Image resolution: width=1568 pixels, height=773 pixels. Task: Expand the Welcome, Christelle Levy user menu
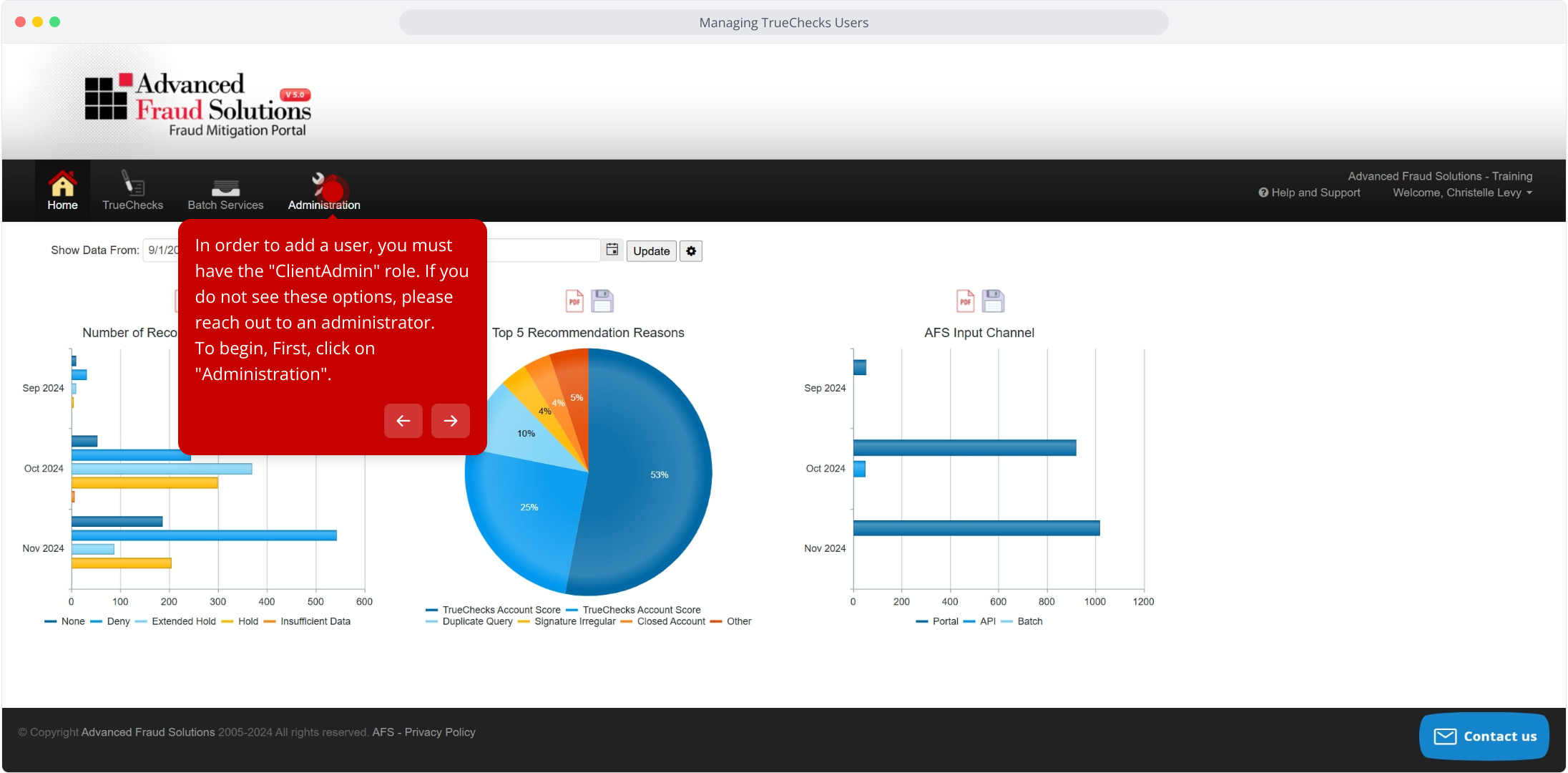click(x=1462, y=193)
